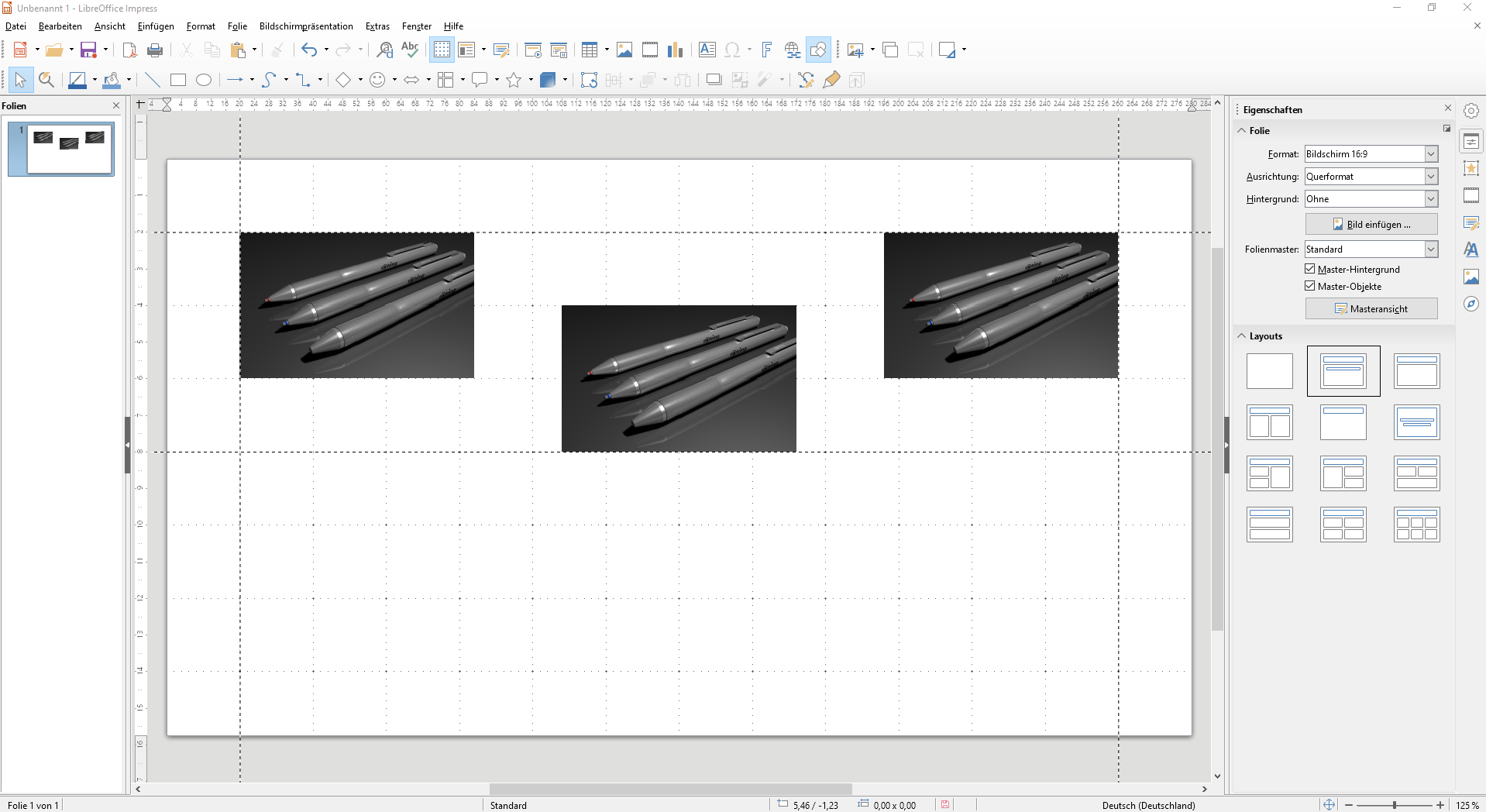Close the Folien panel
The height and width of the screenshot is (812, 1486).
pyautogui.click(x=116, y=105)
